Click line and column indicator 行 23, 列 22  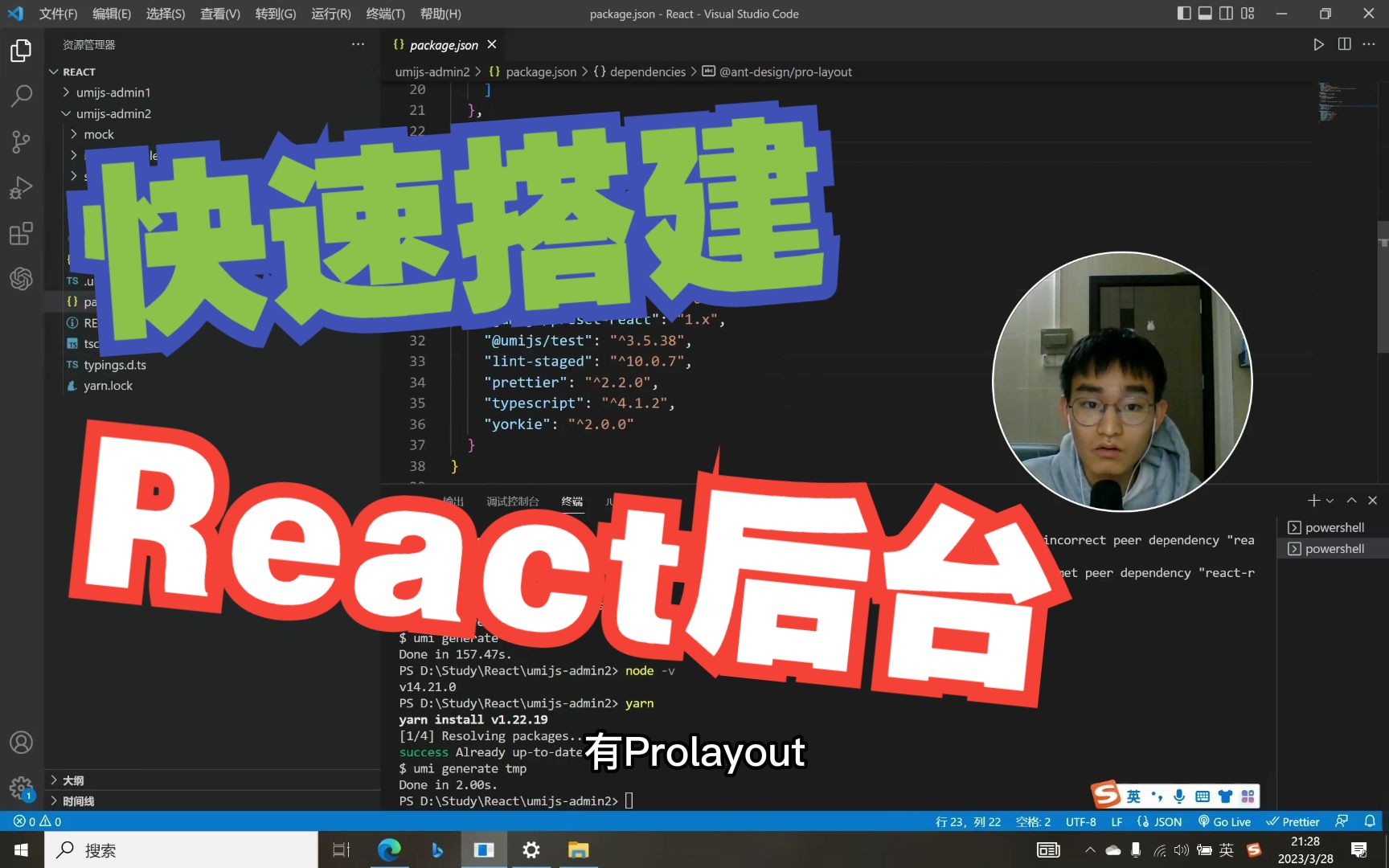click(968, 821)
